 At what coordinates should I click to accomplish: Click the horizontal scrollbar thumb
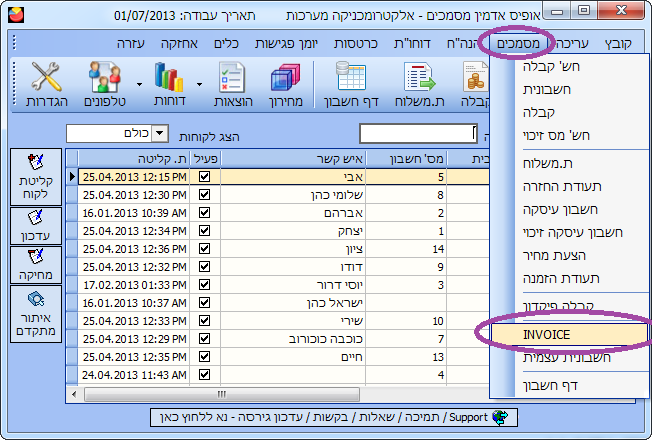click(x=222, y=394)
